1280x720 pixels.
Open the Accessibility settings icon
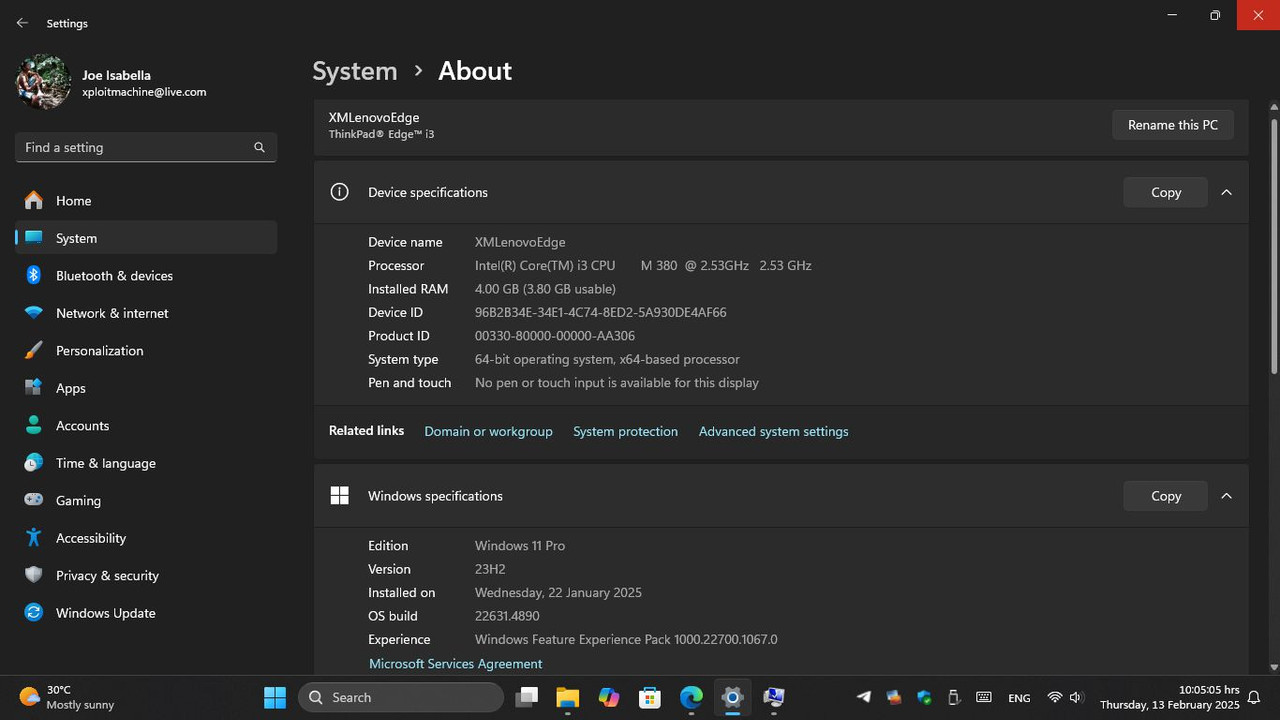33,538
